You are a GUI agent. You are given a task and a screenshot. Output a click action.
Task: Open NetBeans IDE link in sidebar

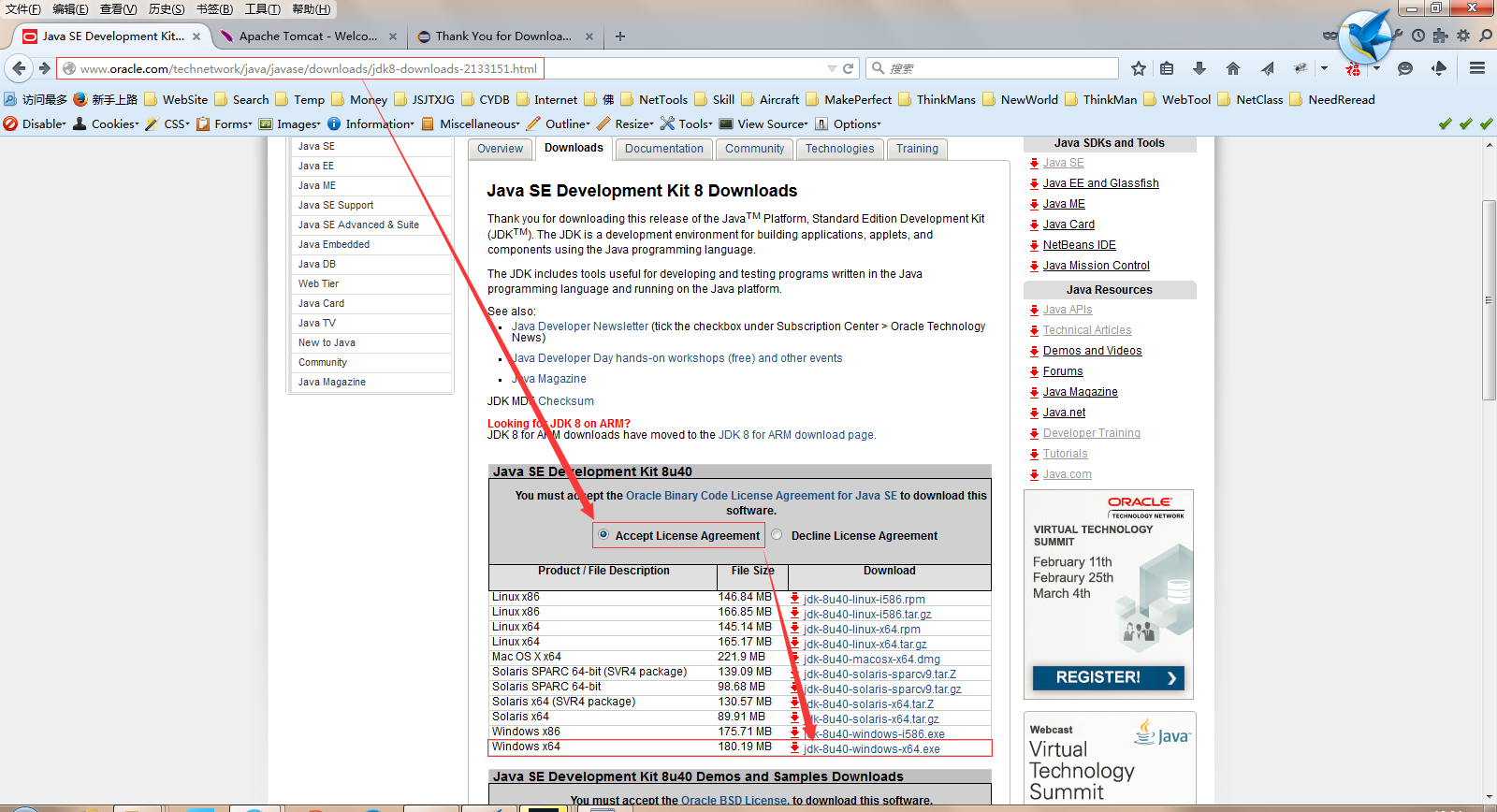[x=1079, y=245]
